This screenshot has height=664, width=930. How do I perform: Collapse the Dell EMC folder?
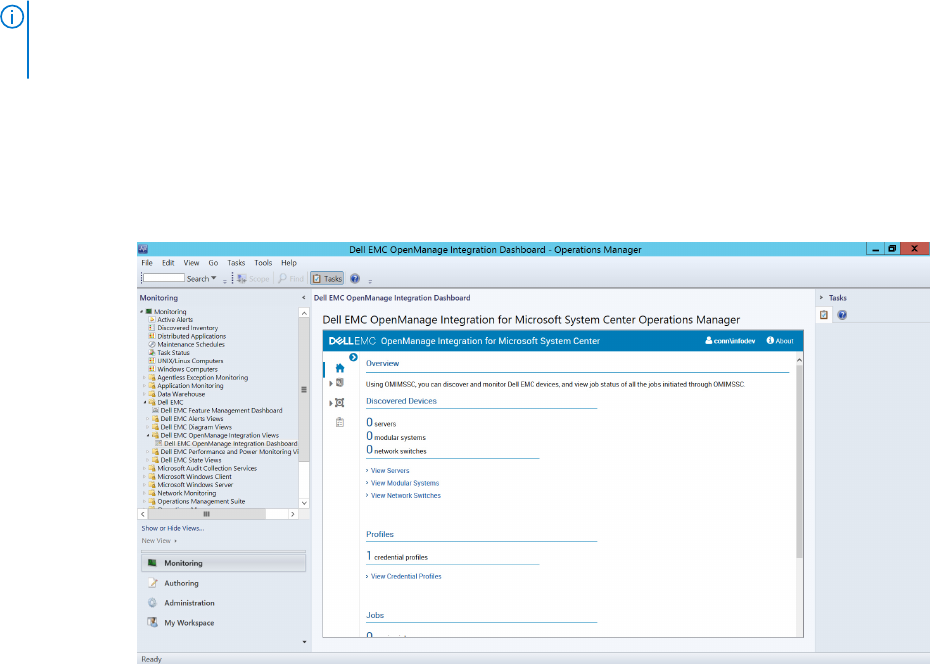(144, 403)
